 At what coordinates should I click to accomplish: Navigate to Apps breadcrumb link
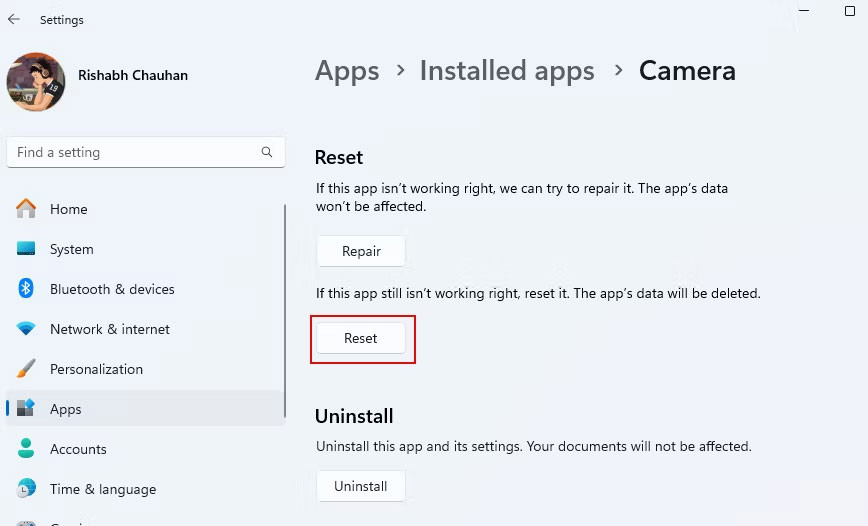(x=347, y=71)
